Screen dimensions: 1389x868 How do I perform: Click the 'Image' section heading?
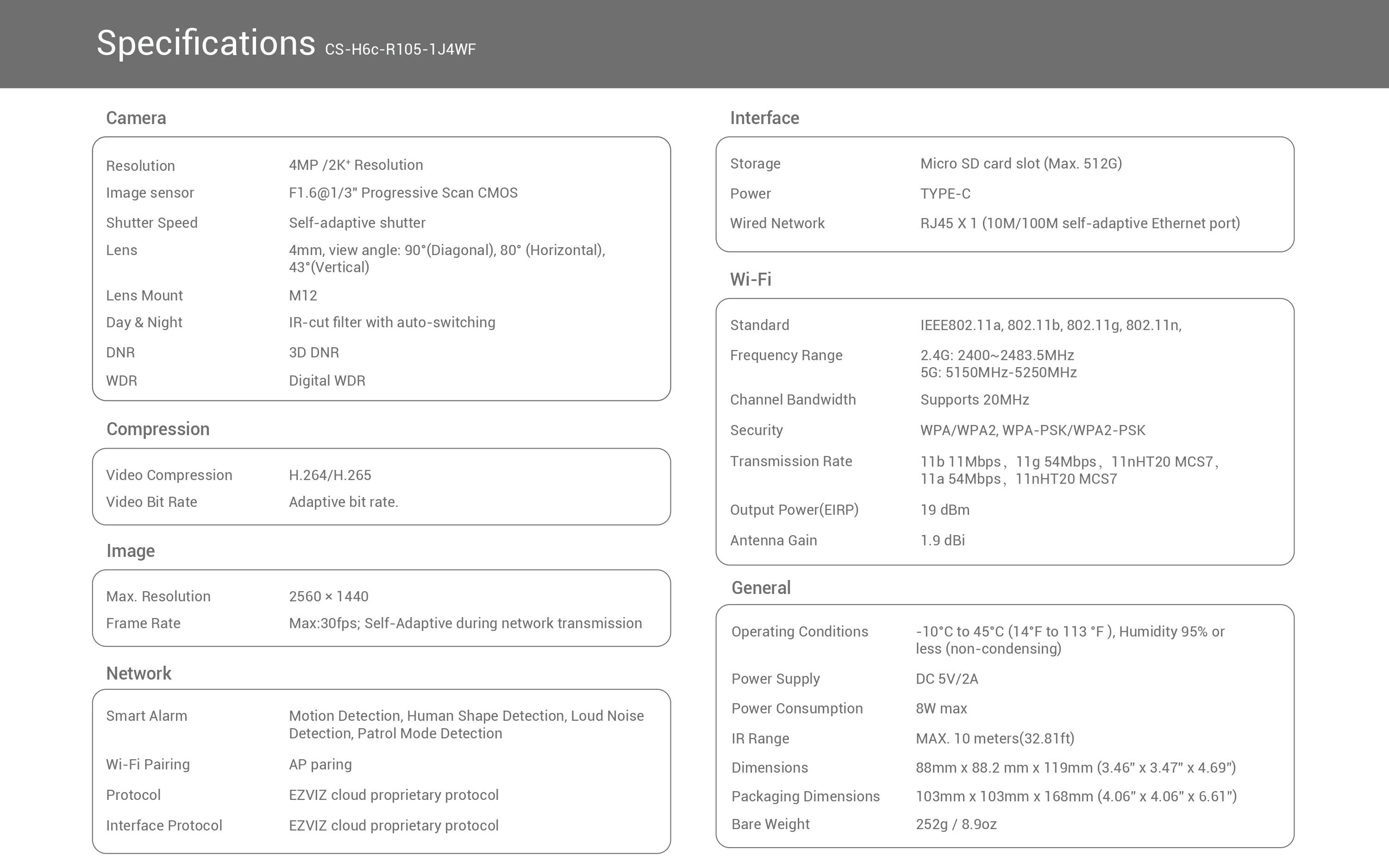130,550
